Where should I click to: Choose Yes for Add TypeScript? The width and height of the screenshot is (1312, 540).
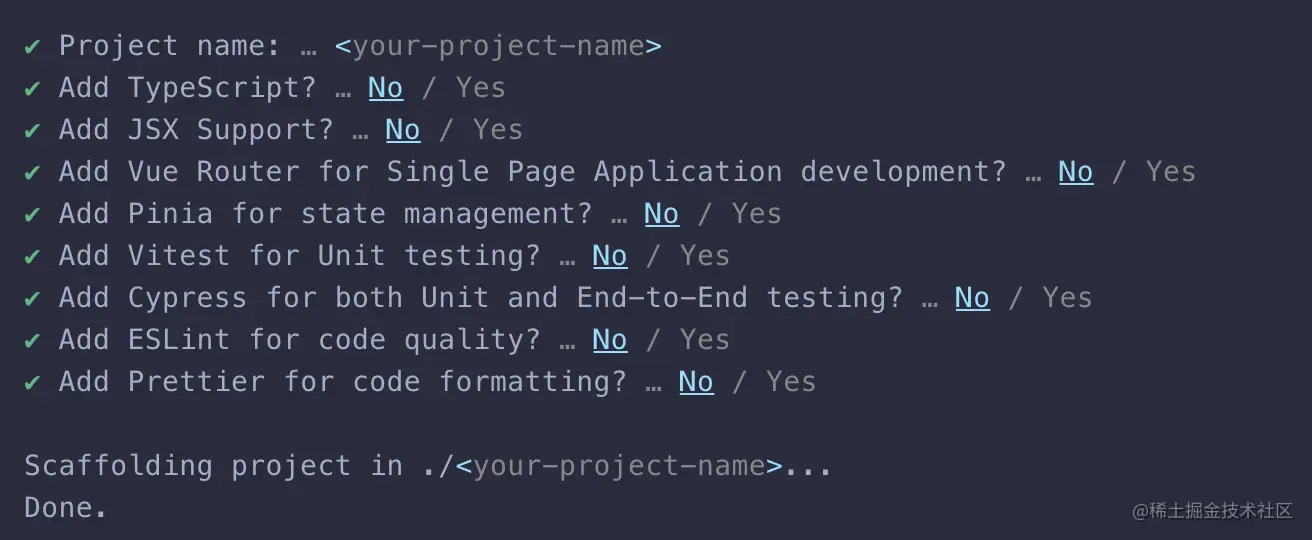coord(481,88)
